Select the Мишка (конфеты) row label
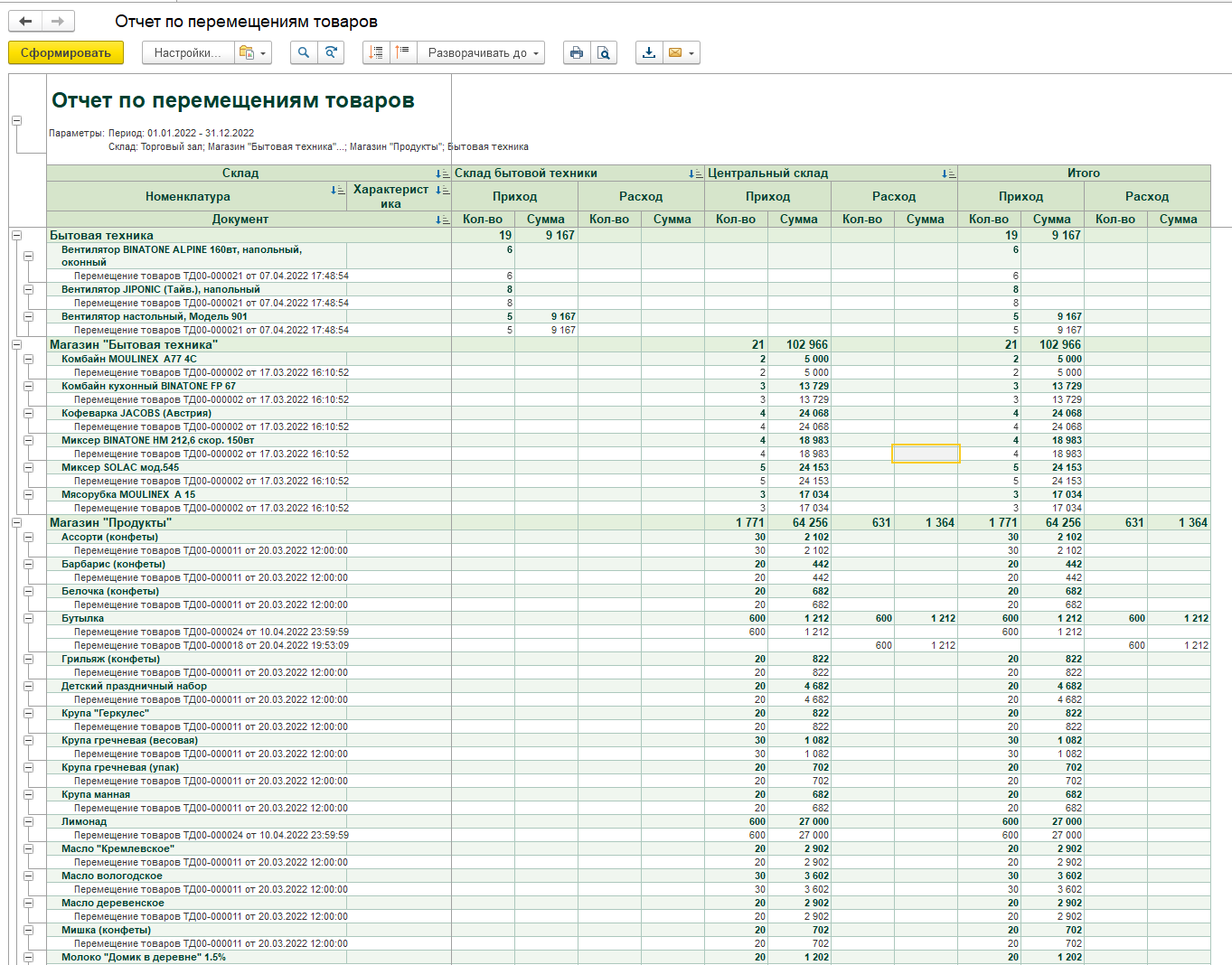1232x965 pixels. [106, 930]
